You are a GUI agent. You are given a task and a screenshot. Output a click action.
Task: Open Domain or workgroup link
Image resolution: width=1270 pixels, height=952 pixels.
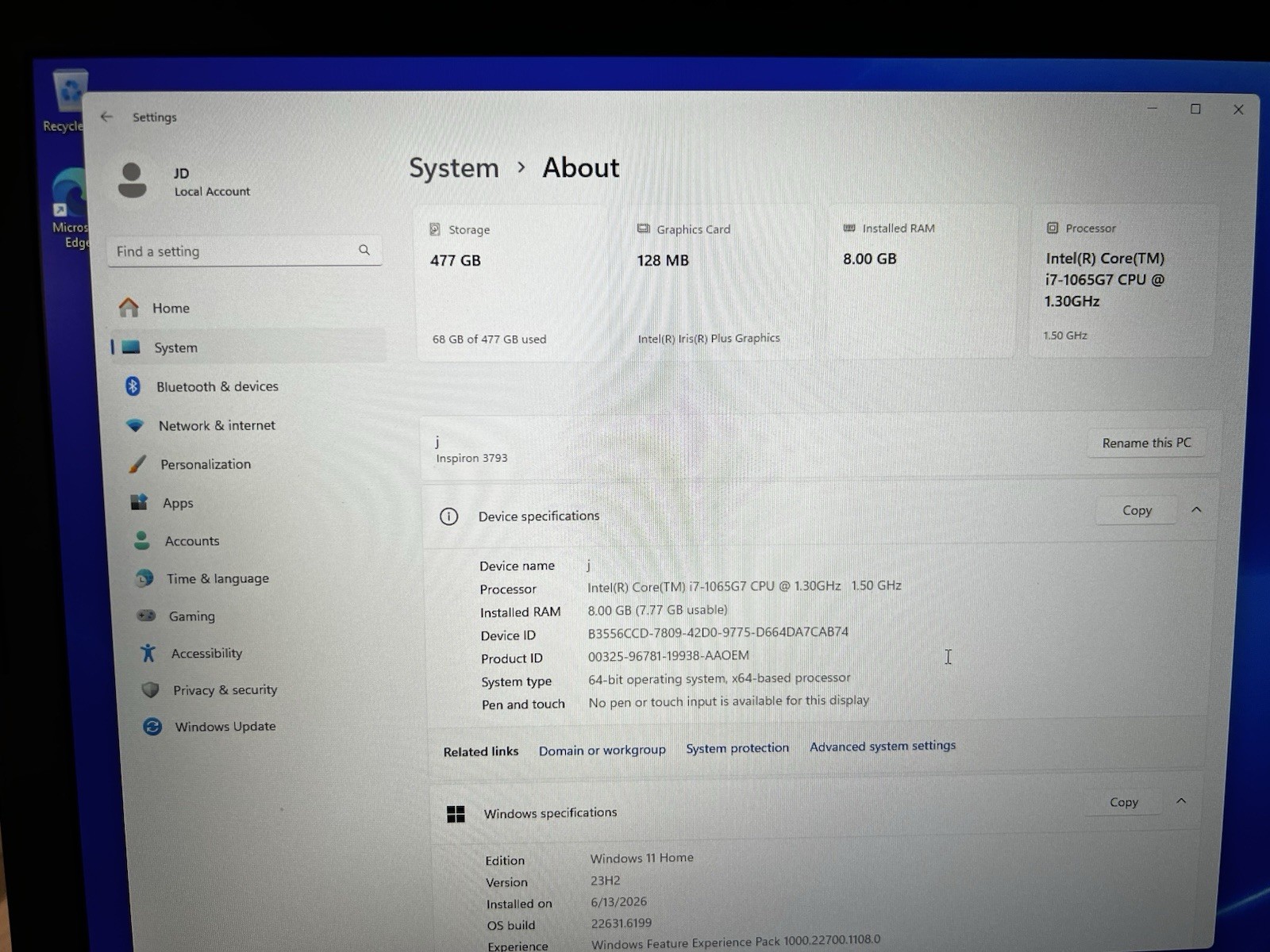[x=602, y=750]
